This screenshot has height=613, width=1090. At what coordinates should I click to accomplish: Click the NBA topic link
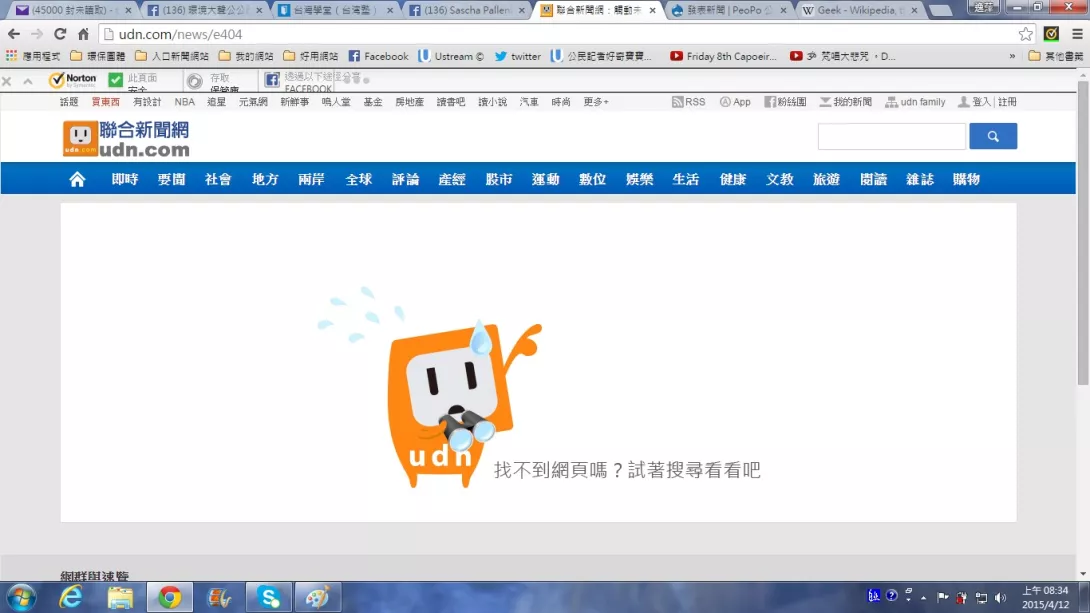184,101
